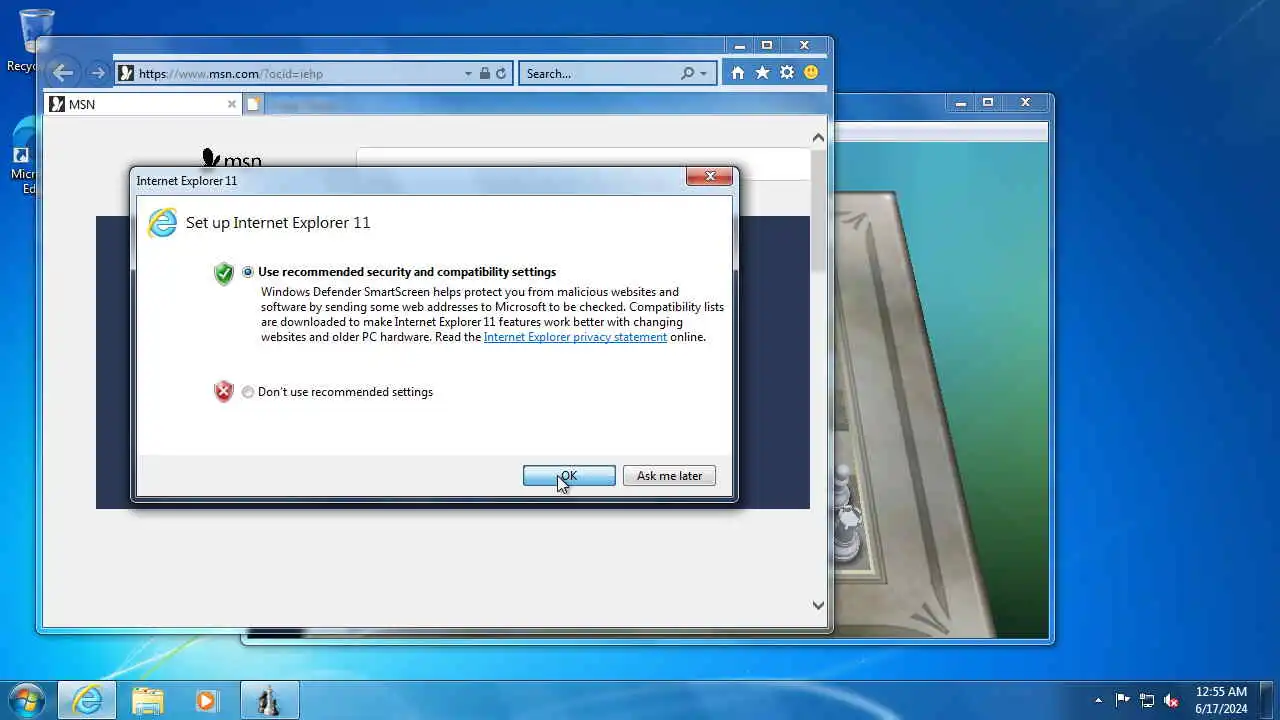
Task: Maximize the Chess window
Action: point(987,102)
